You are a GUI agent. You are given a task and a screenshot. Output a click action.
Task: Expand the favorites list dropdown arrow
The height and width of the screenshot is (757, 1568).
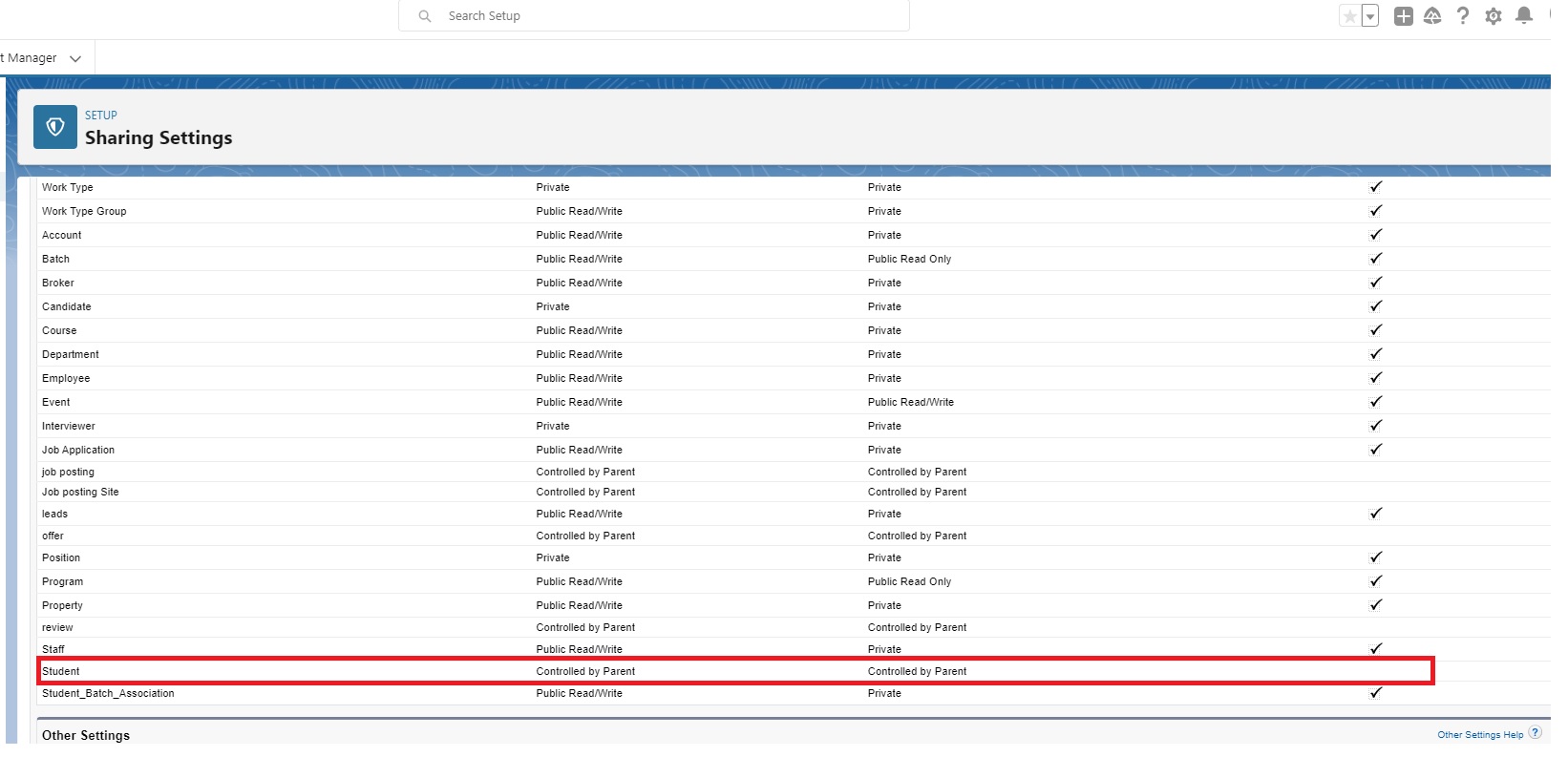[1370, 16]
